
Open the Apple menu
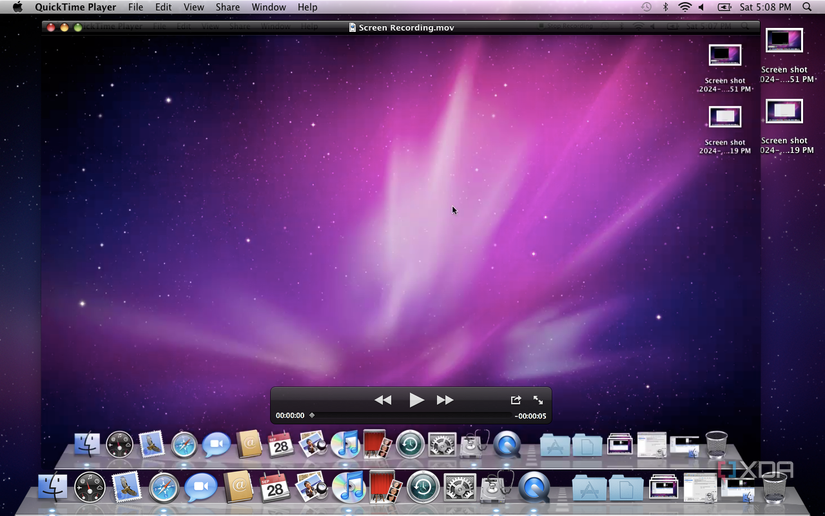tap(17, 7)
